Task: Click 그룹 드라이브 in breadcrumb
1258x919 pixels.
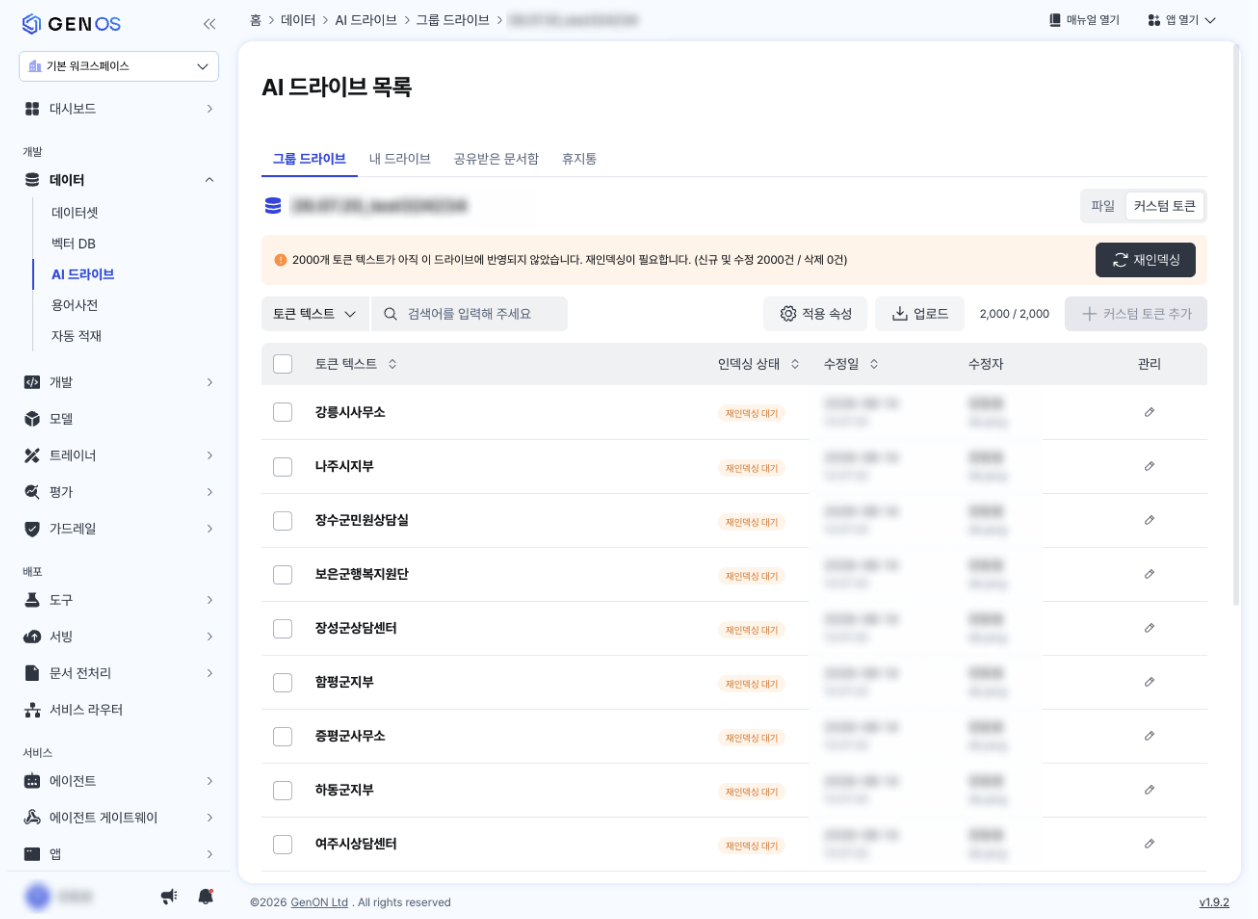Action: pyautogui.click(x=453, y=20)
